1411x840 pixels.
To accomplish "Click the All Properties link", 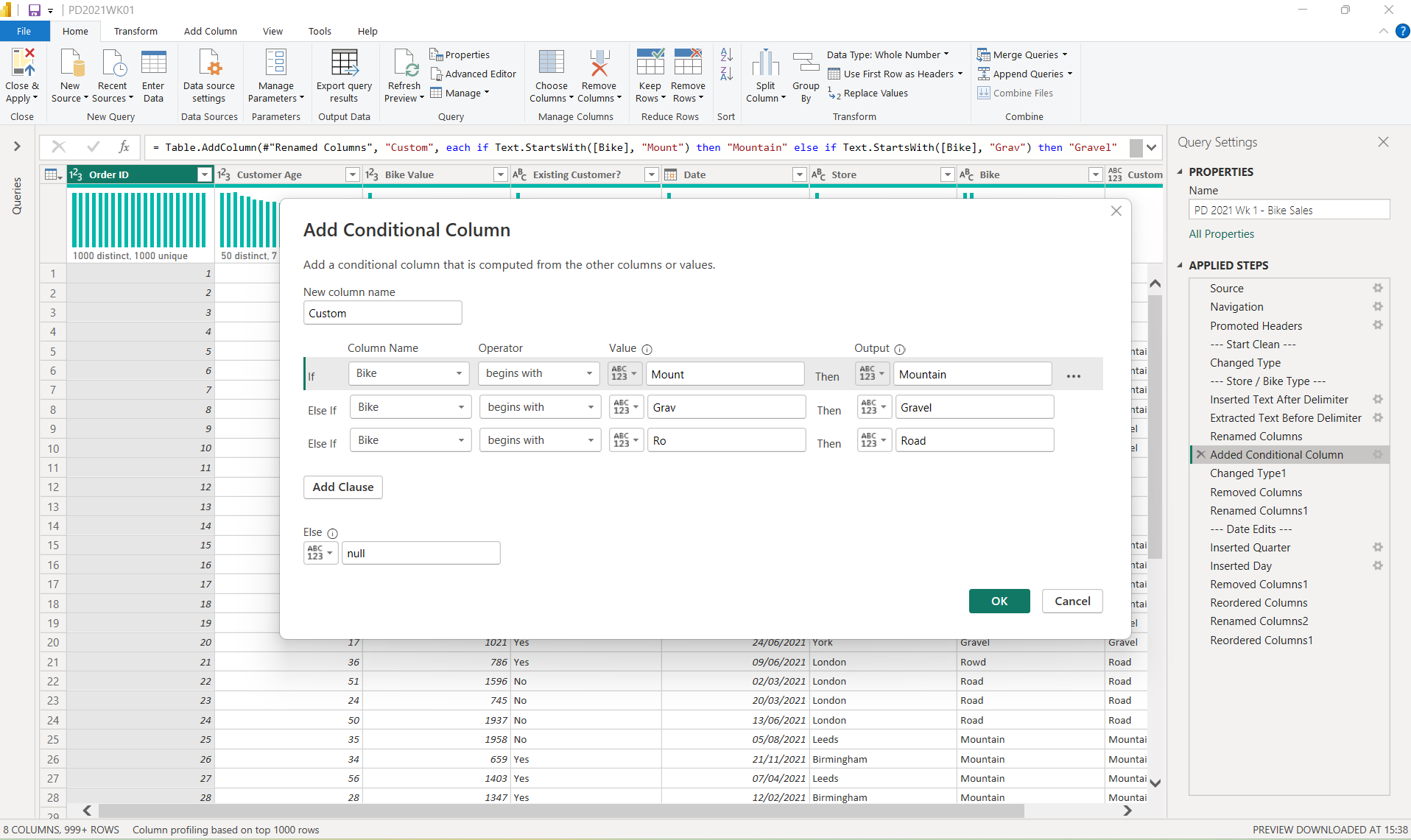I will click(x=1221, y=234).
